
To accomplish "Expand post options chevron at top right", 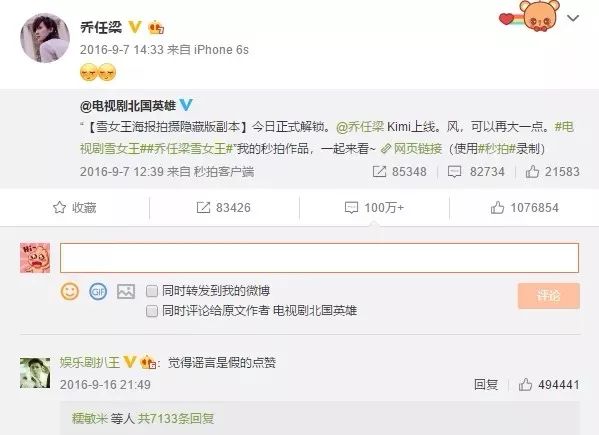I will (573, 18).
